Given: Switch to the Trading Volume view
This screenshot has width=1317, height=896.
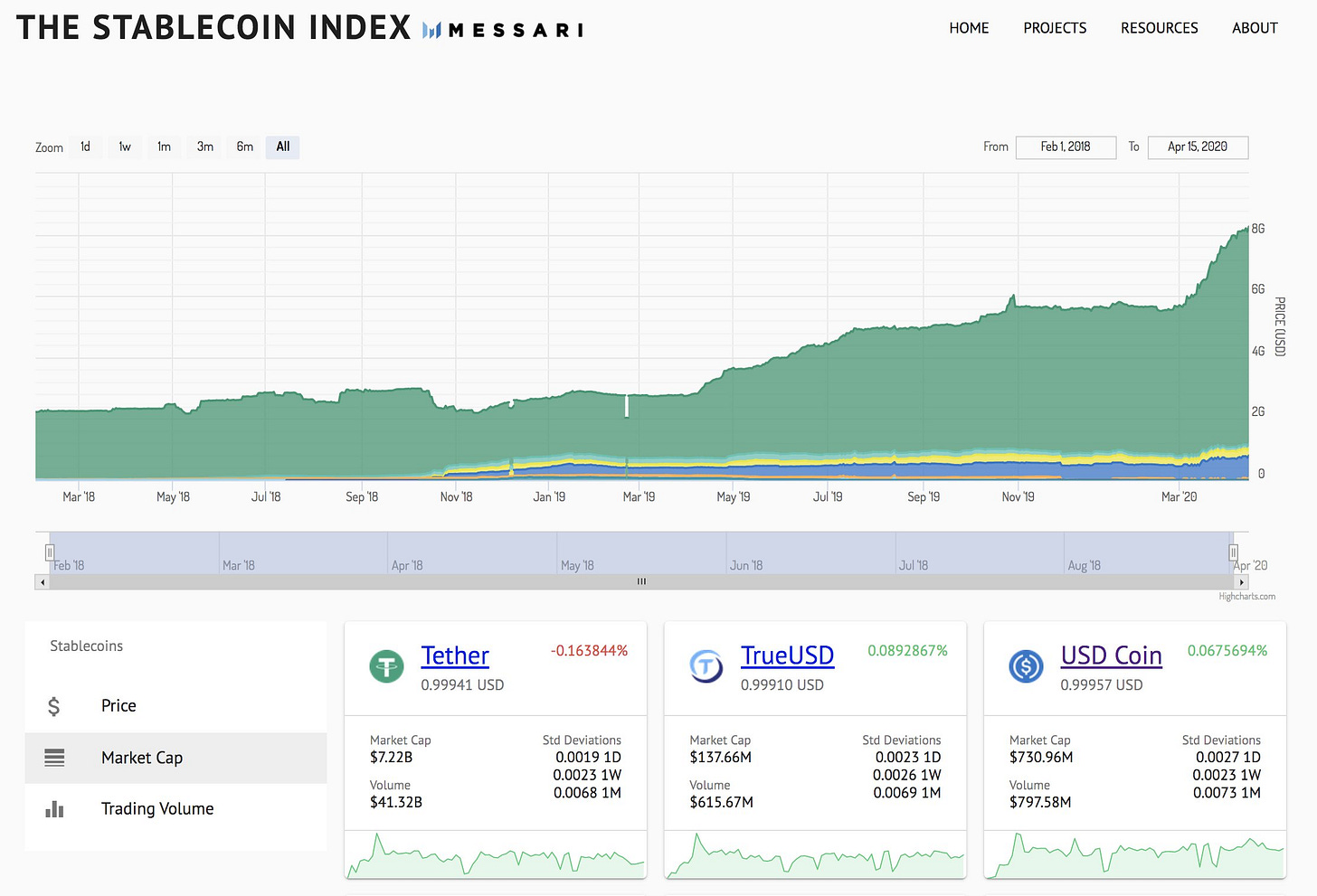Looking at the screenshot, I should 175,809.
